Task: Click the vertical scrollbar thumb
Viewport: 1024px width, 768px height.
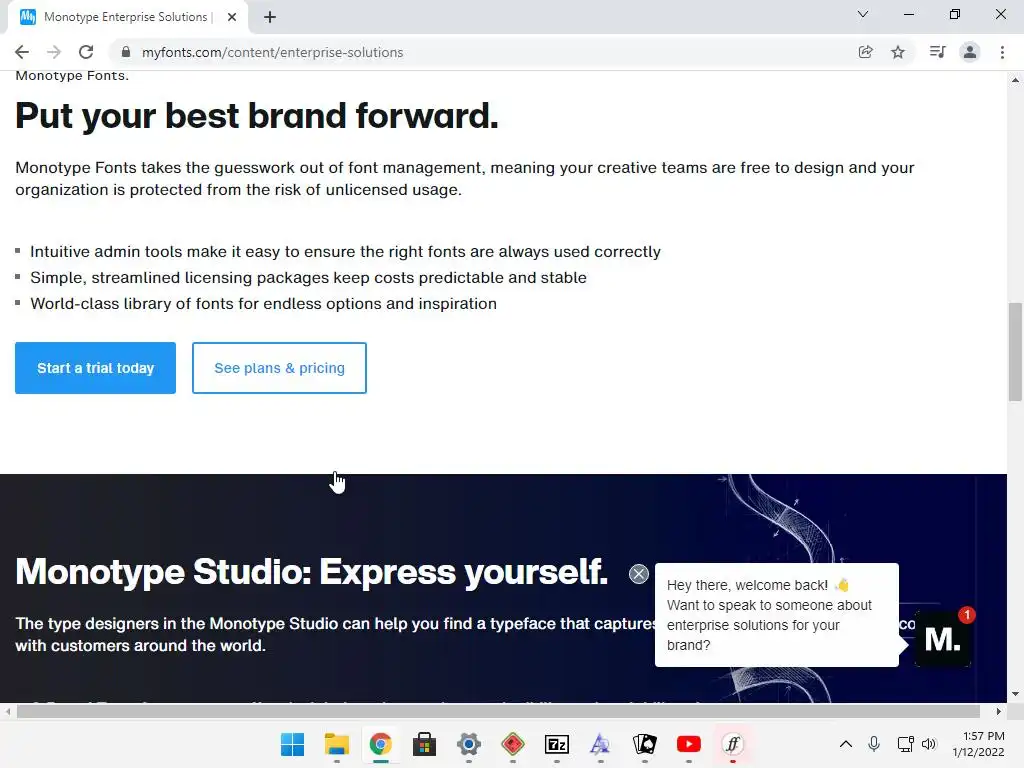Action: 1015,352
